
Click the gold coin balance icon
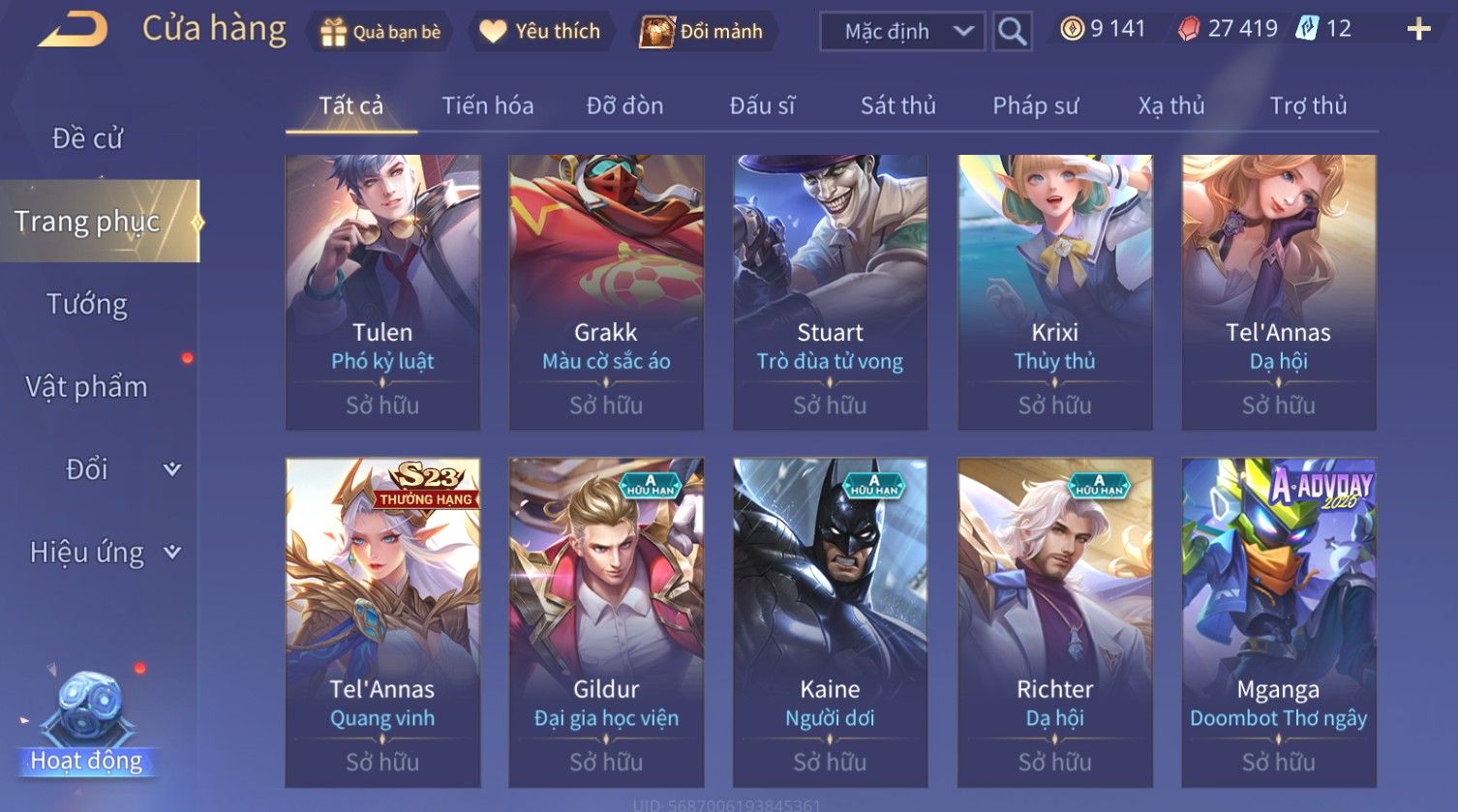coord(1072,29)
